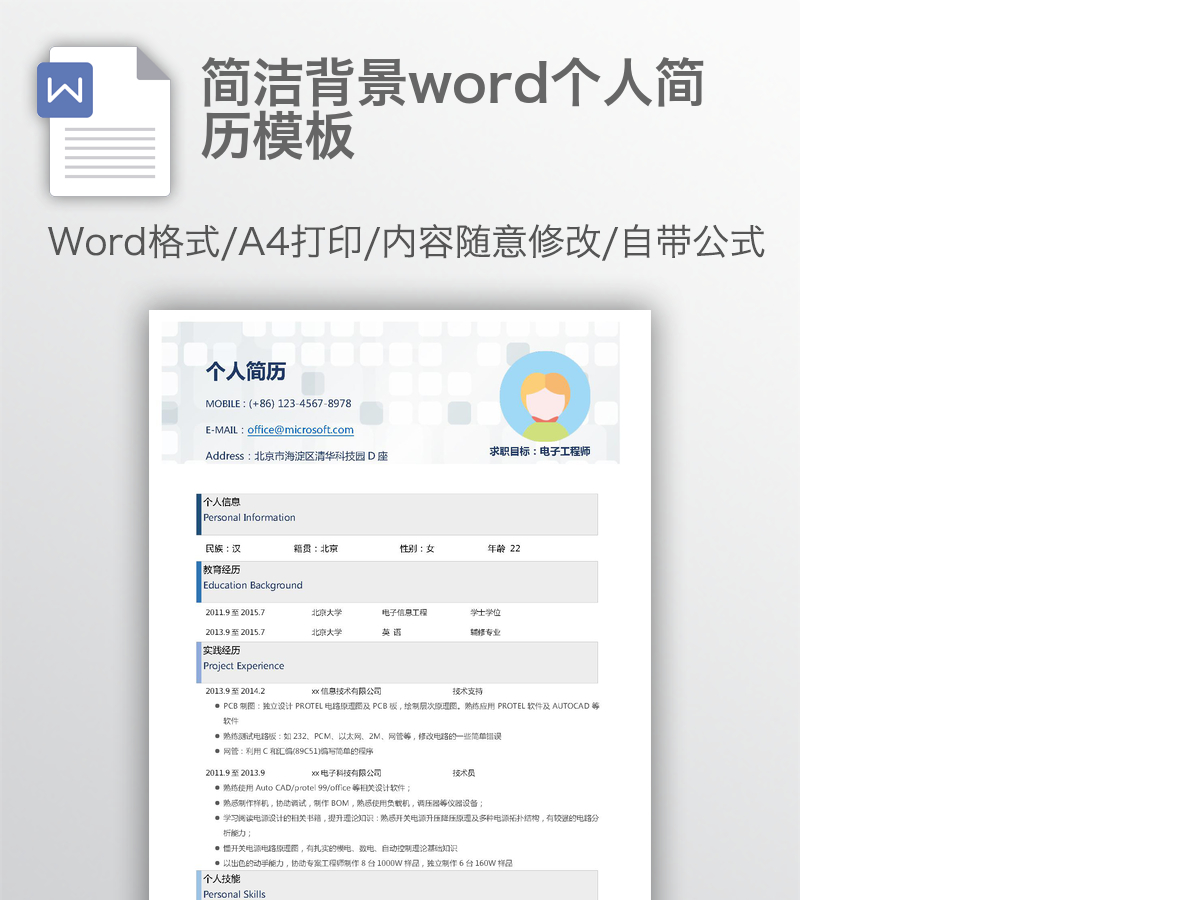Viewport: 1200px width, 900px height.
Task: Click the Personal Information section header
Action: click(x=398, y=514)
